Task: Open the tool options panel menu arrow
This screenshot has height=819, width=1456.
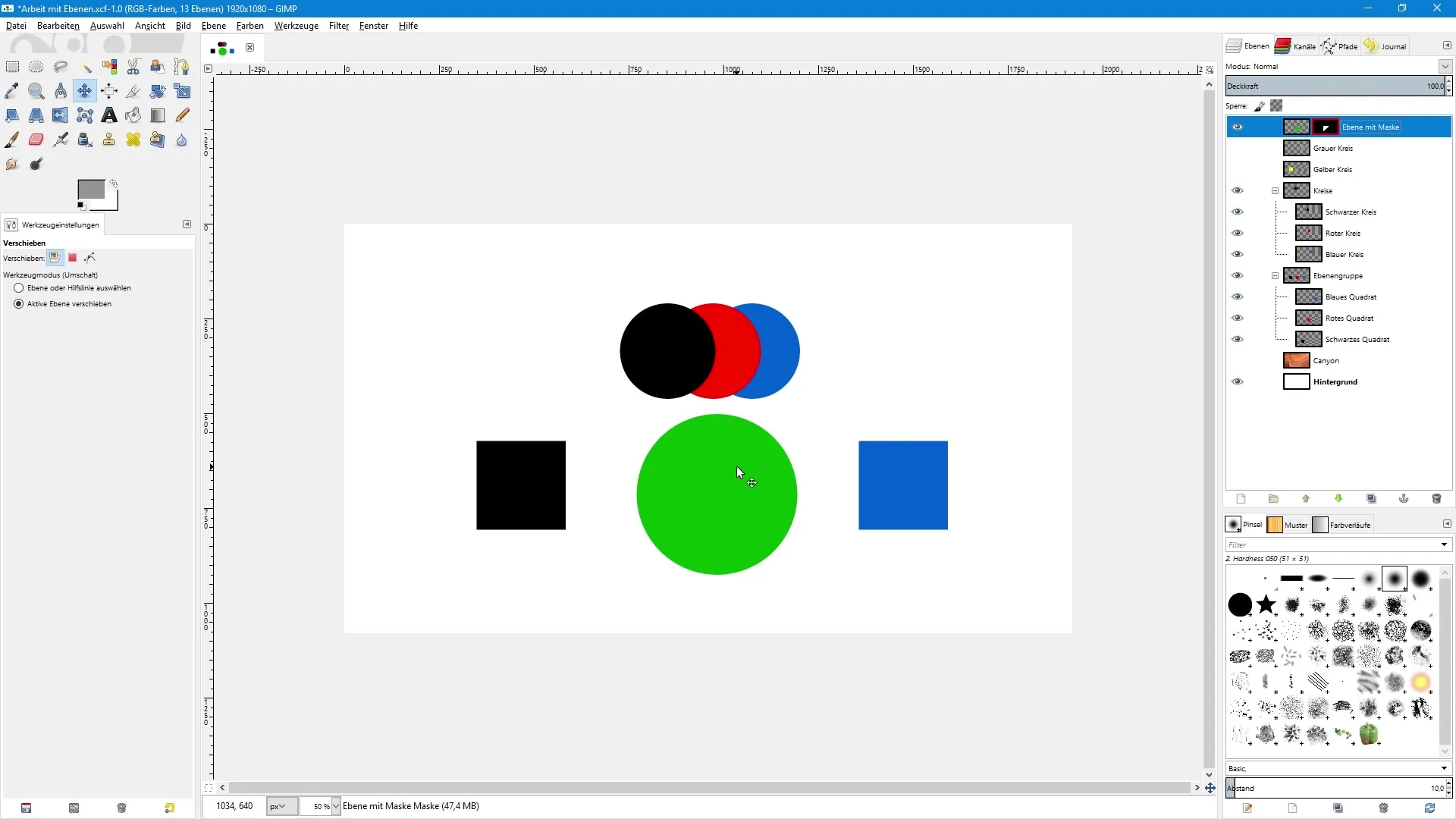Action: pyautogui.click(x=187, y=224)
